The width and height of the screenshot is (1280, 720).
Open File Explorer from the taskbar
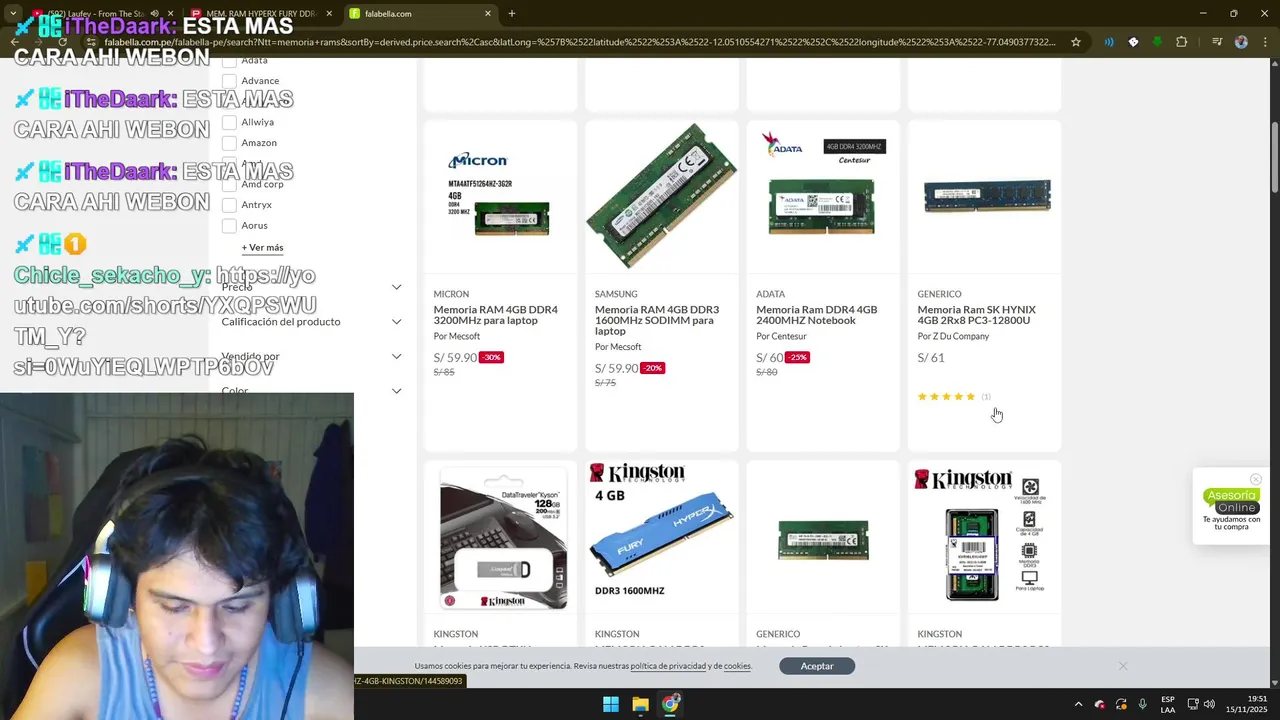click(641, 704)
